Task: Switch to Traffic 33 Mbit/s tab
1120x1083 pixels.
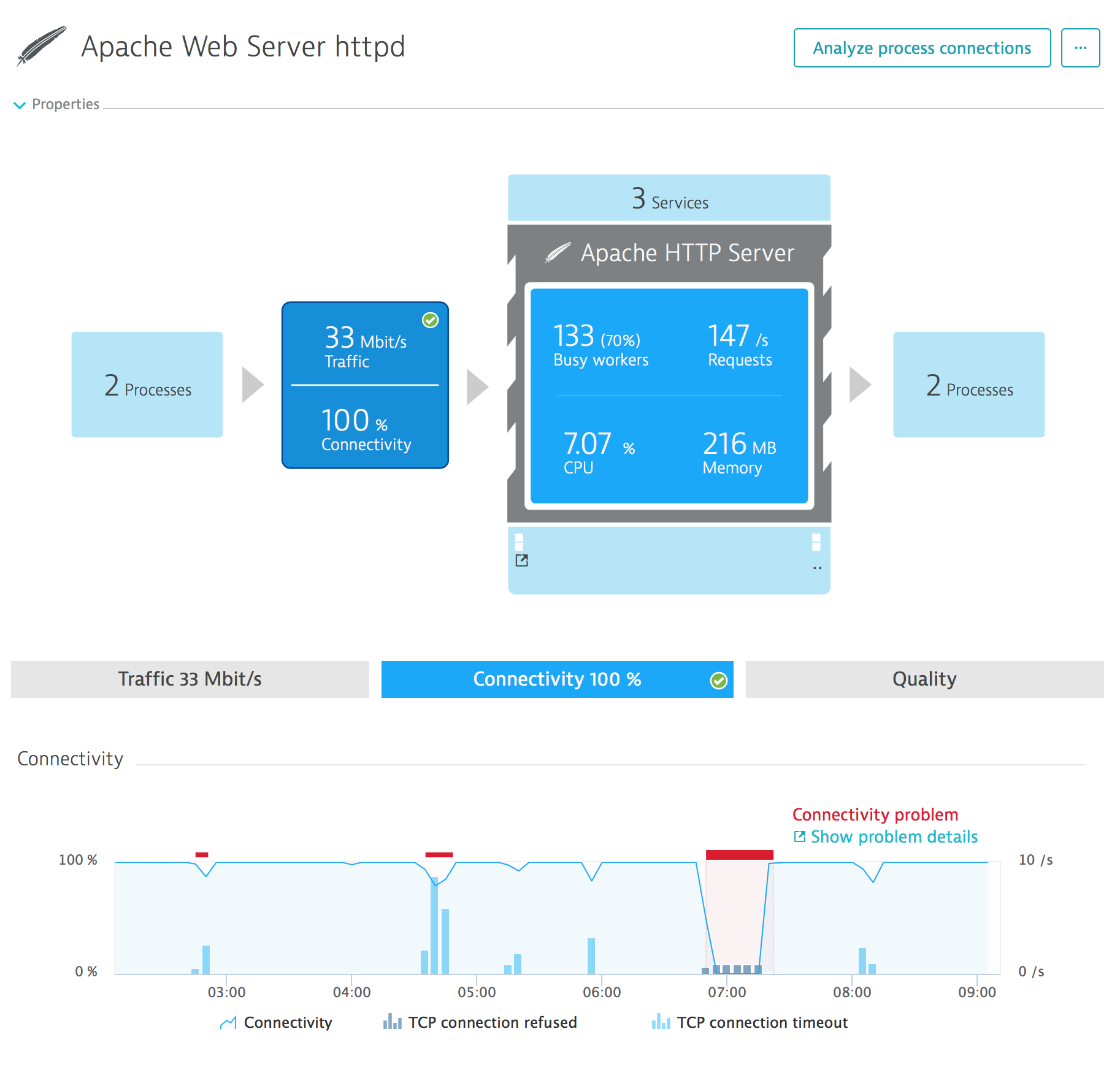Action: (190, 679)
